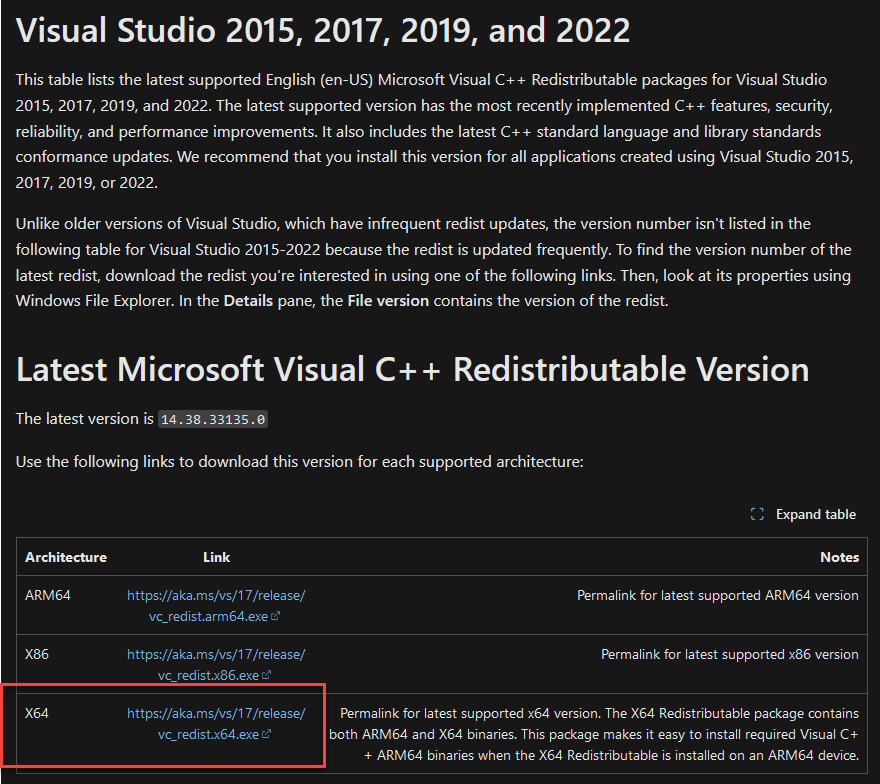The height and width of the screenshot is (784, 880).
Task: Open the vc_redist.x86.exe download link
Action: pyautogui.click(x=216, y=664)
